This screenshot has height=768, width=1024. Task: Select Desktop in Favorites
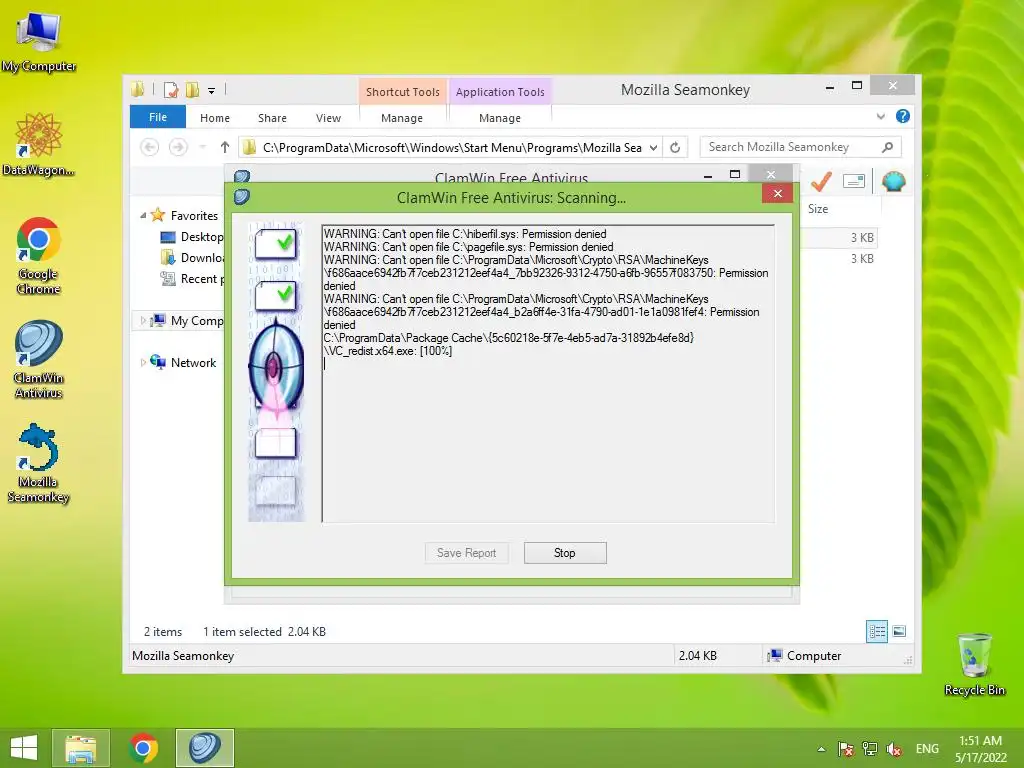(x=202, y=236)
